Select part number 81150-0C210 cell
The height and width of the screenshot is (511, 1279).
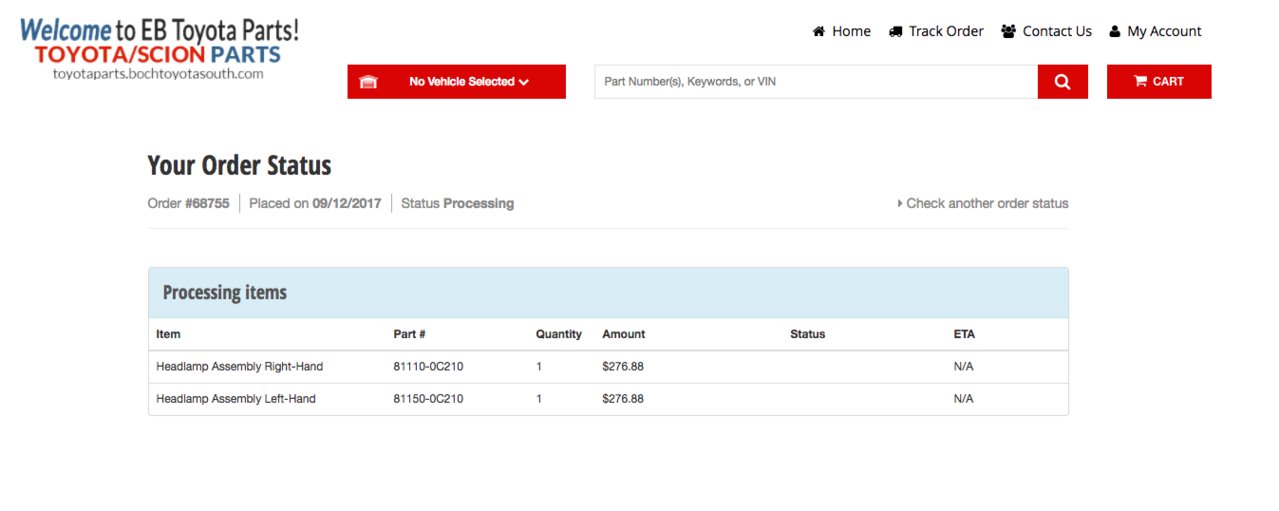pyautogui.click(x=428, y=399)
